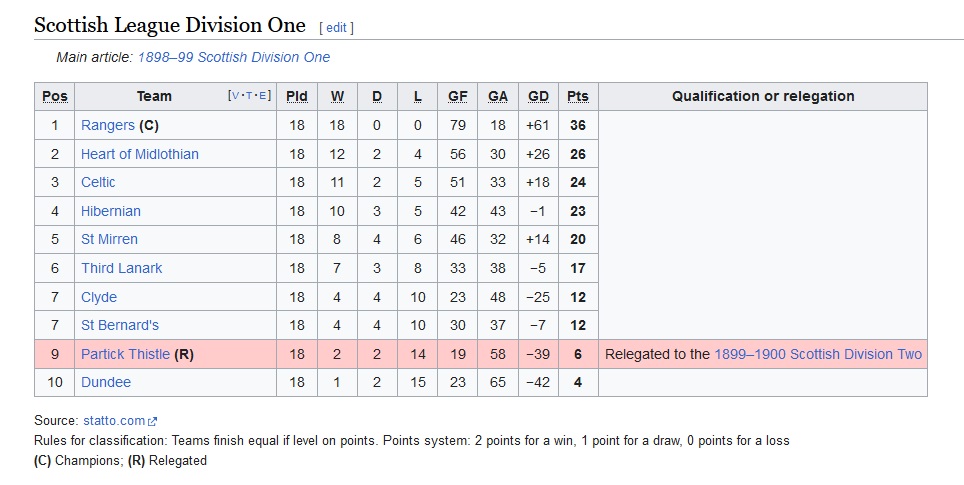This screenshot has height=485, width=964.
Task: Open the Third Lanark link
Action: pos(122,268)
